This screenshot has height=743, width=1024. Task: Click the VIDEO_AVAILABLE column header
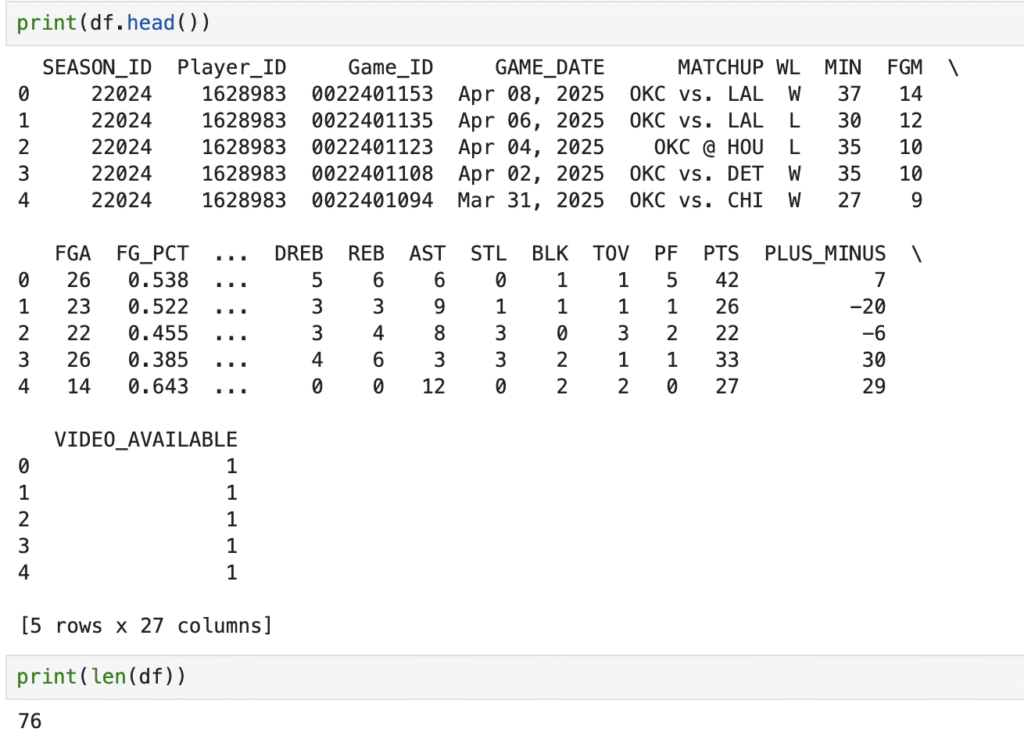(x=146, y=439)
